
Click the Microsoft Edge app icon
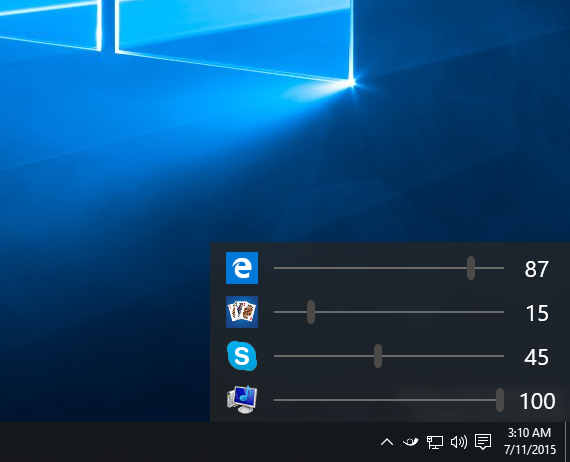click(x=242, y=268)
